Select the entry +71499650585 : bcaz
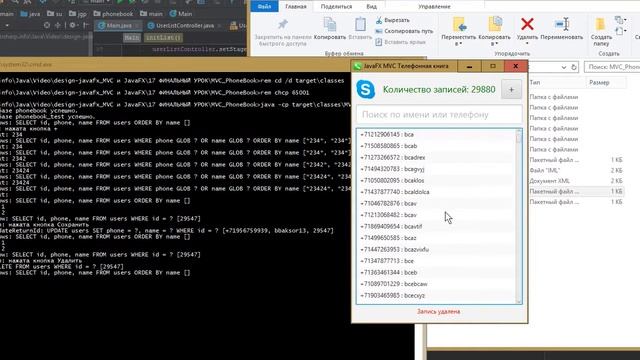This screenshot has width=640, height=360. (436, 238)
